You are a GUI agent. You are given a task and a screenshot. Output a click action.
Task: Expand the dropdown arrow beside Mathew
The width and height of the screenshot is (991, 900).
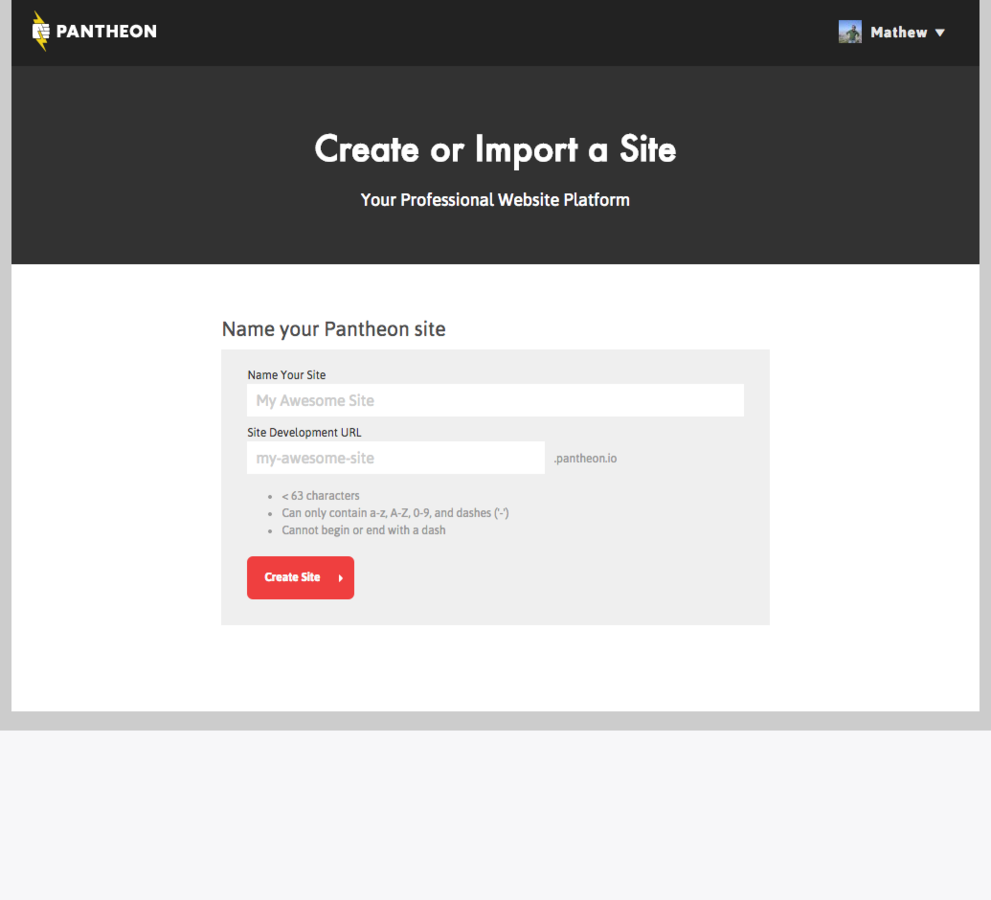point(940,33)
